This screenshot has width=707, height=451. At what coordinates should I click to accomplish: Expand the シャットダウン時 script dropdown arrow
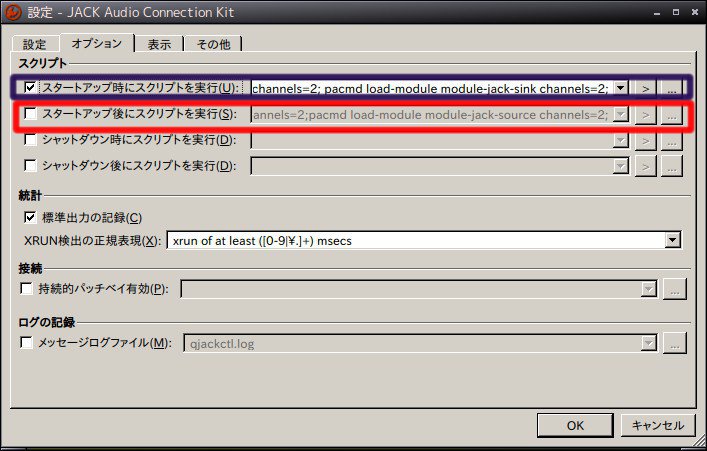click(x=621, y=140)
